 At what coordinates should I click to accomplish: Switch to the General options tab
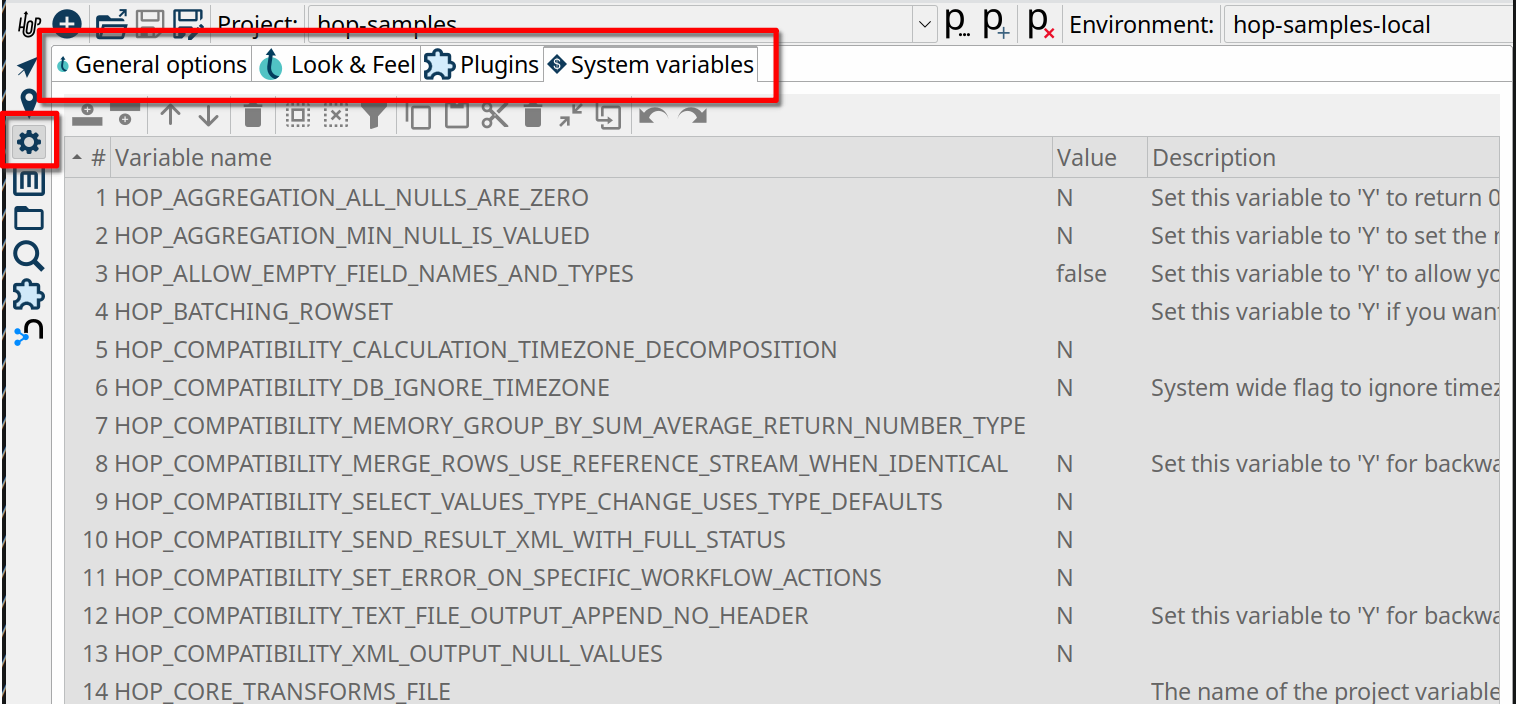[151, 65]
